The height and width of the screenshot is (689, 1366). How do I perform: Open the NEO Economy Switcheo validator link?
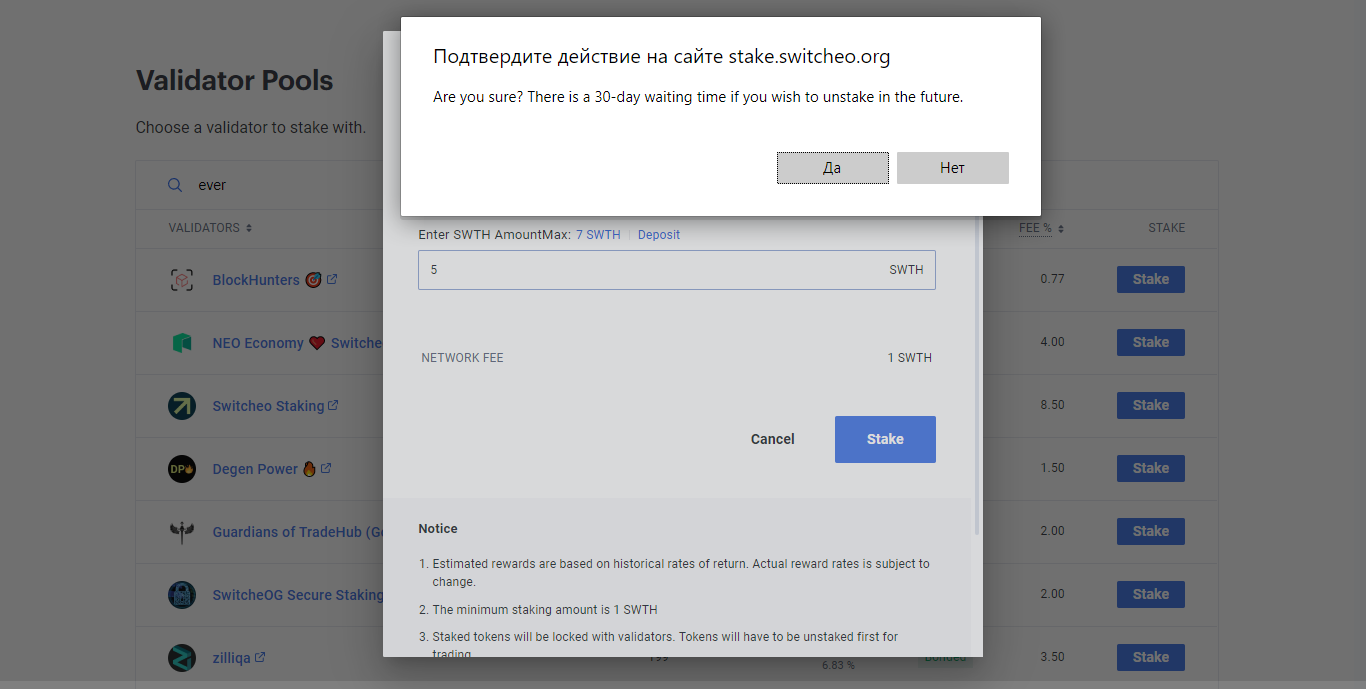pos(297,343)
